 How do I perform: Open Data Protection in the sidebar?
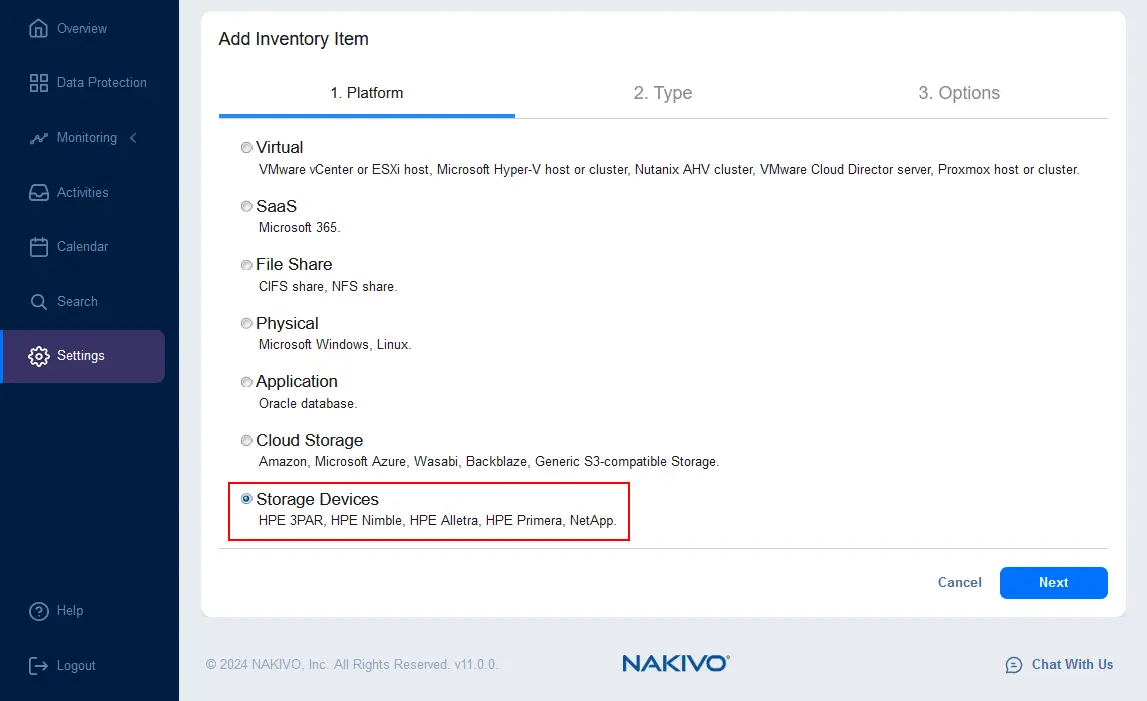pos(102,83)
